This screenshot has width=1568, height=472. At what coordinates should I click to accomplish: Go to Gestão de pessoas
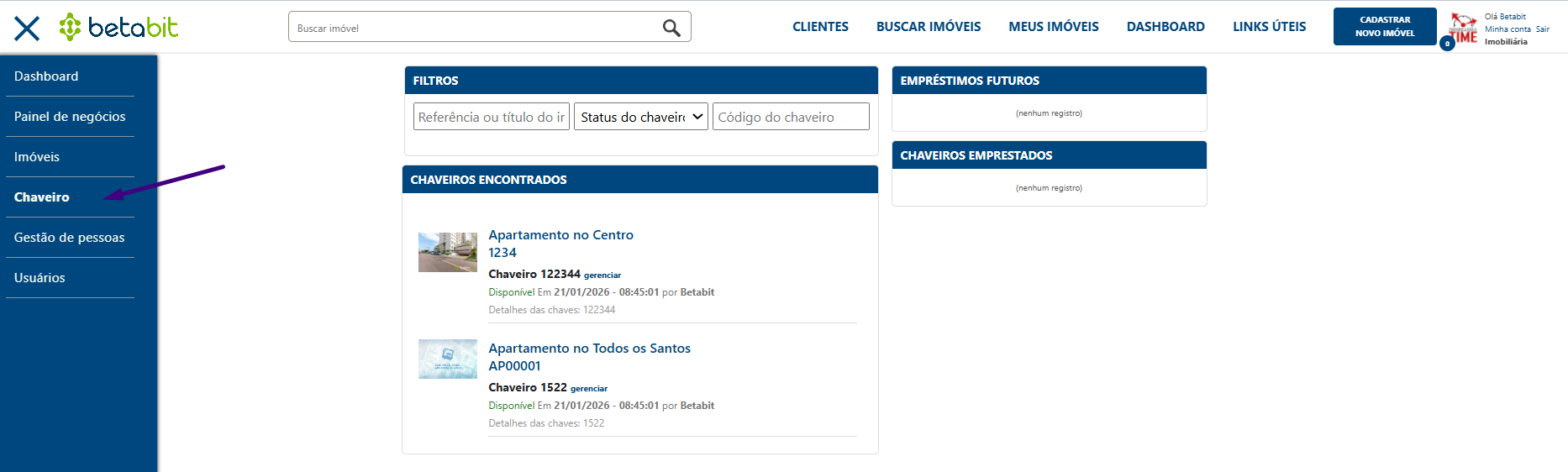69,238
